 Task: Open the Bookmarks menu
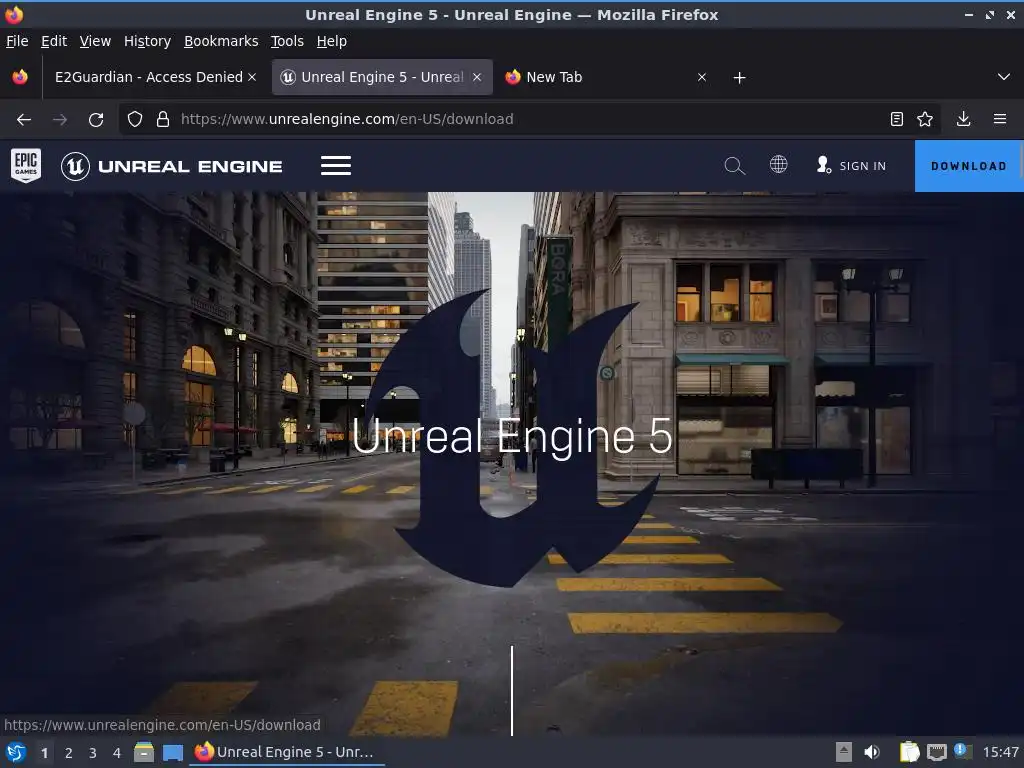[221, 41]
